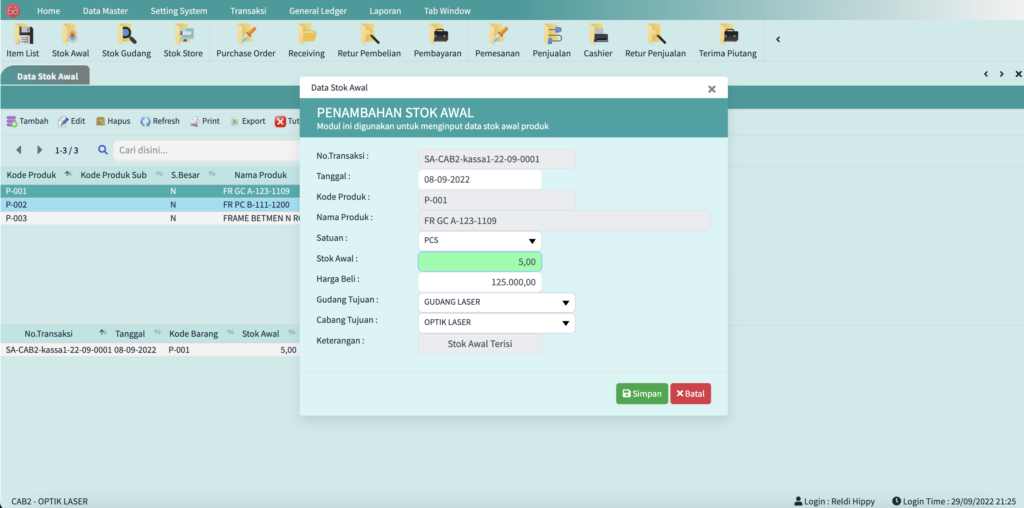The image size is (1024, 508).
Task: Expand the Cabang Tujuan dropdown
Action: 496,323
